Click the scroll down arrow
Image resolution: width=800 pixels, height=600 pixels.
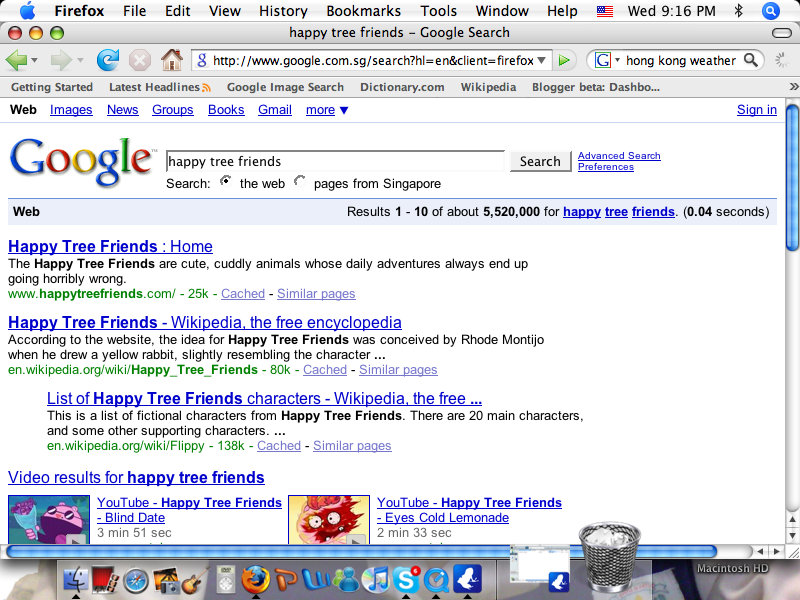coord(792,536)
